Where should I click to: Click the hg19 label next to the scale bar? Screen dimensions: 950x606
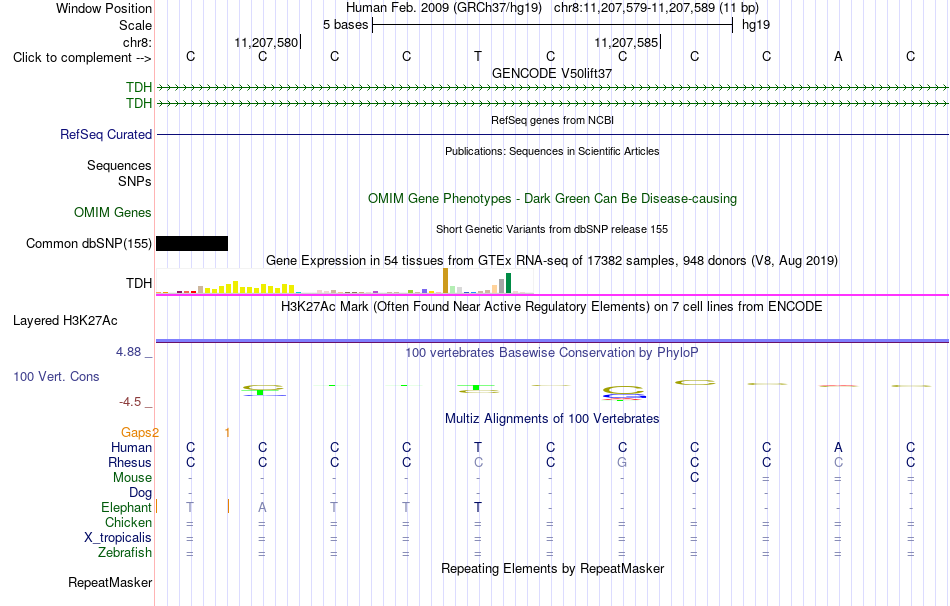[756, 25]
